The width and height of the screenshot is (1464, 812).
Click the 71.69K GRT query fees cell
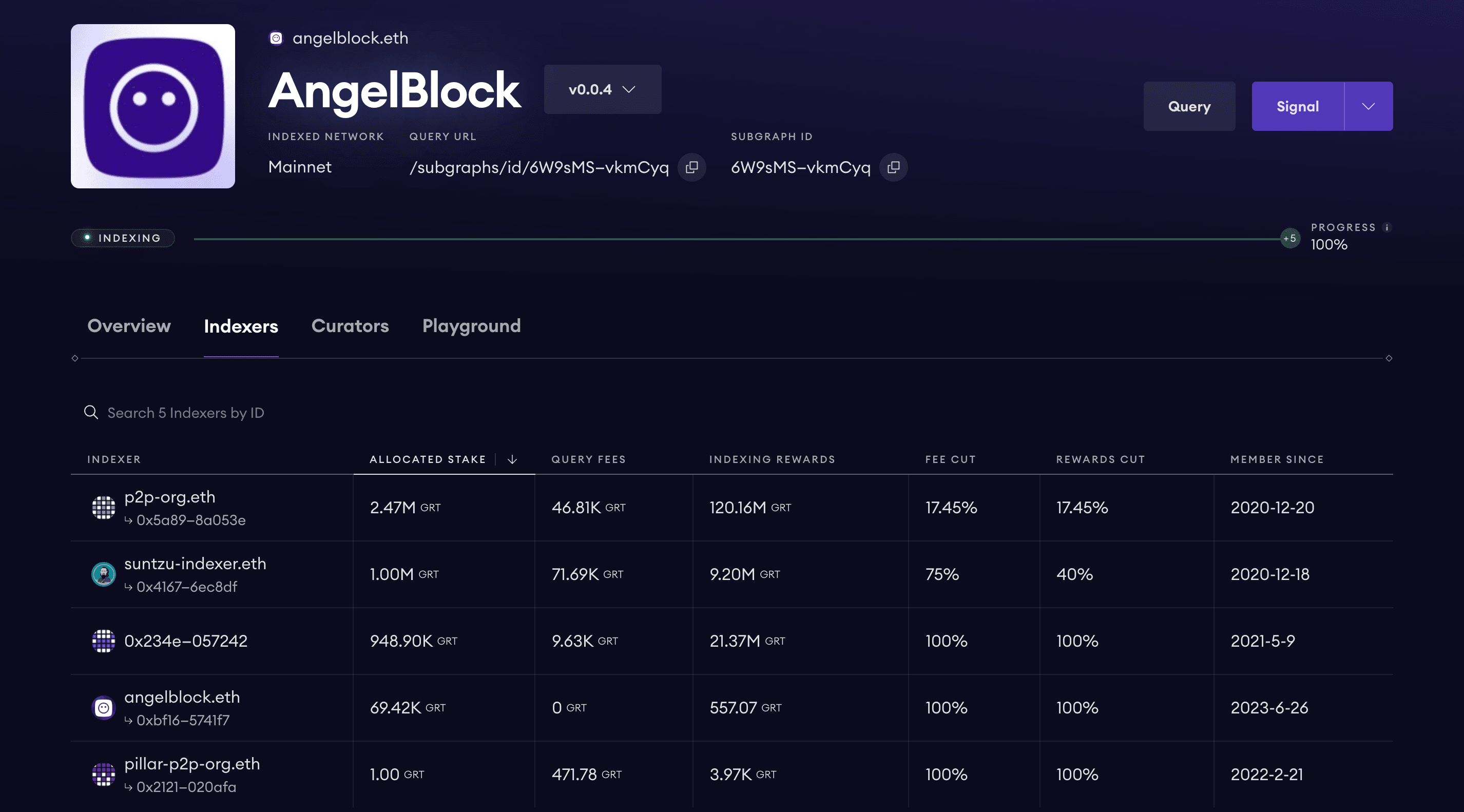pos(587,574)
